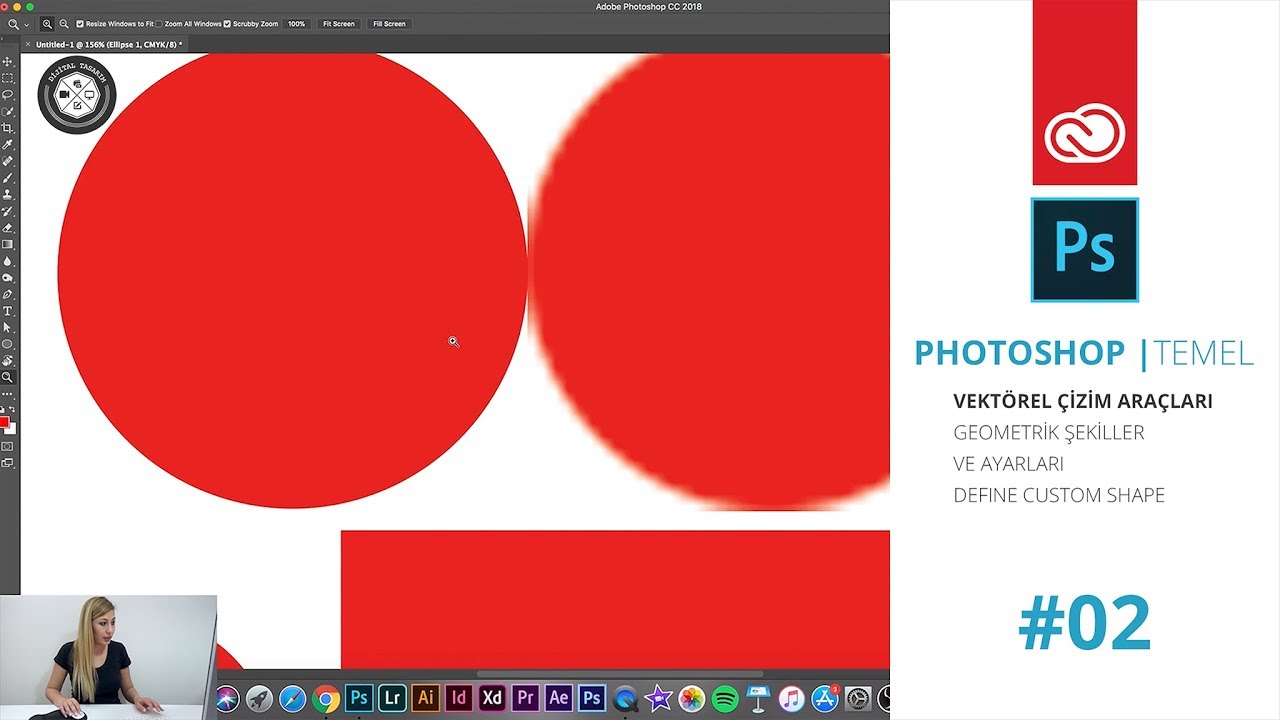Click the blurry right red circle
This screenshot has width=1280, height=720.
tap(708, 281)
